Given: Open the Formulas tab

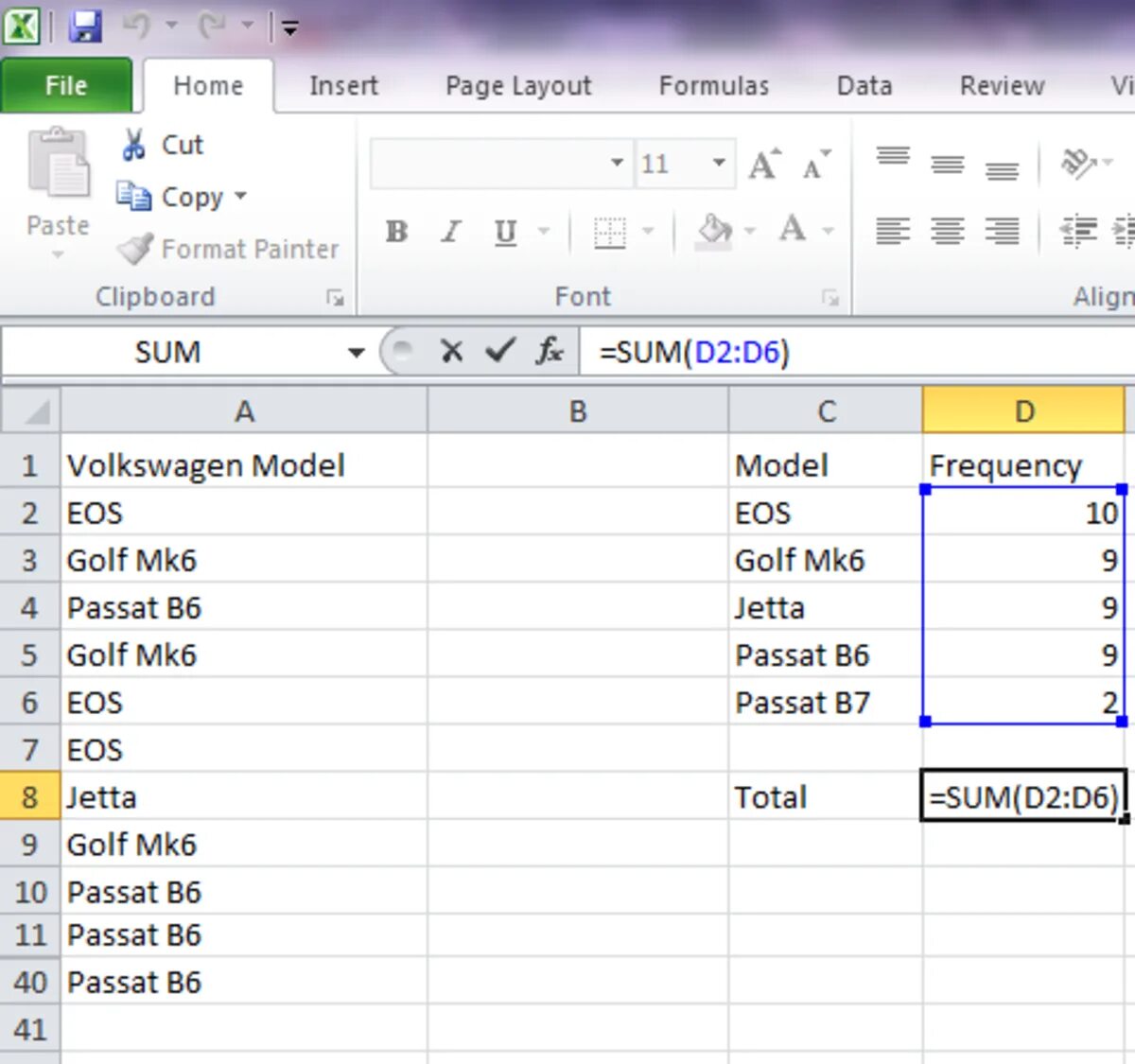Looking at the screenshot, I should tap(714, 86).
